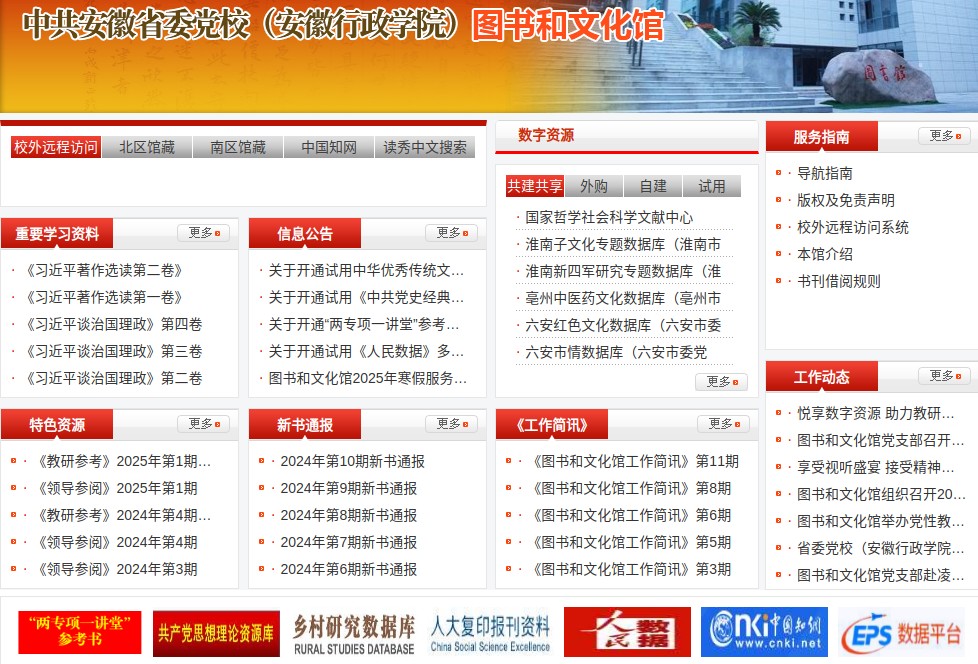Switch to the 外购 digital resources tab
The height and width of the screenshot is (664, 978).
[x=594, y=186]
